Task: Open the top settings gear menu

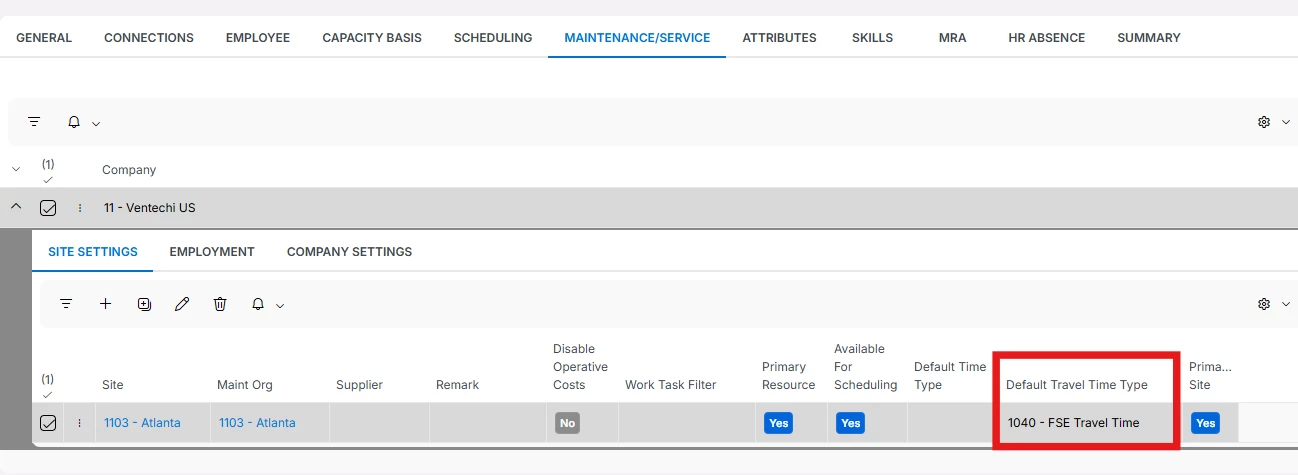Action: point(1264,122)
